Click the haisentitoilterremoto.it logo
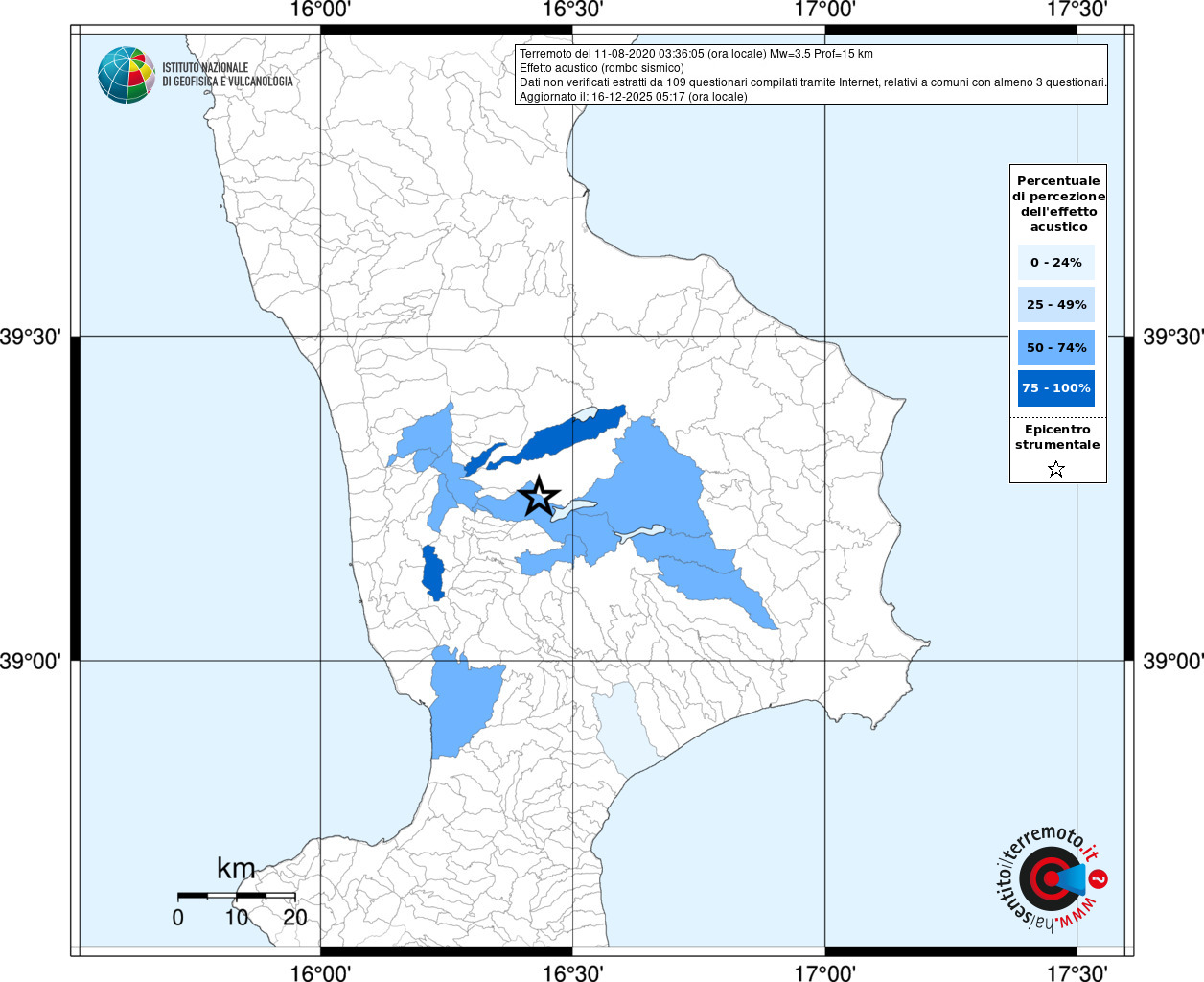Screen dimensions: 1204x982 [x=1052, y=877]
